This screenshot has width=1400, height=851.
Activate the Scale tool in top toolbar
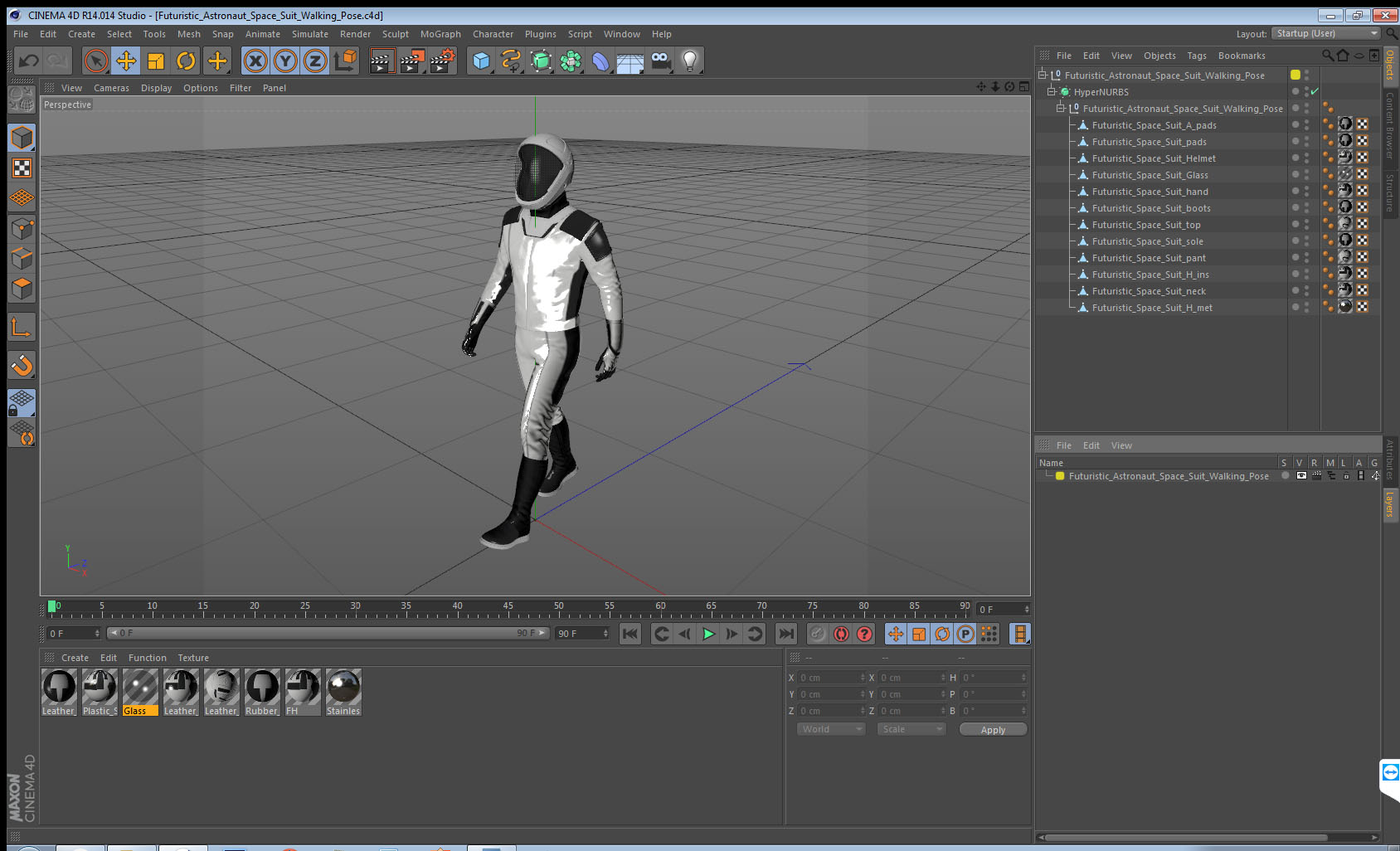(156, 61)
